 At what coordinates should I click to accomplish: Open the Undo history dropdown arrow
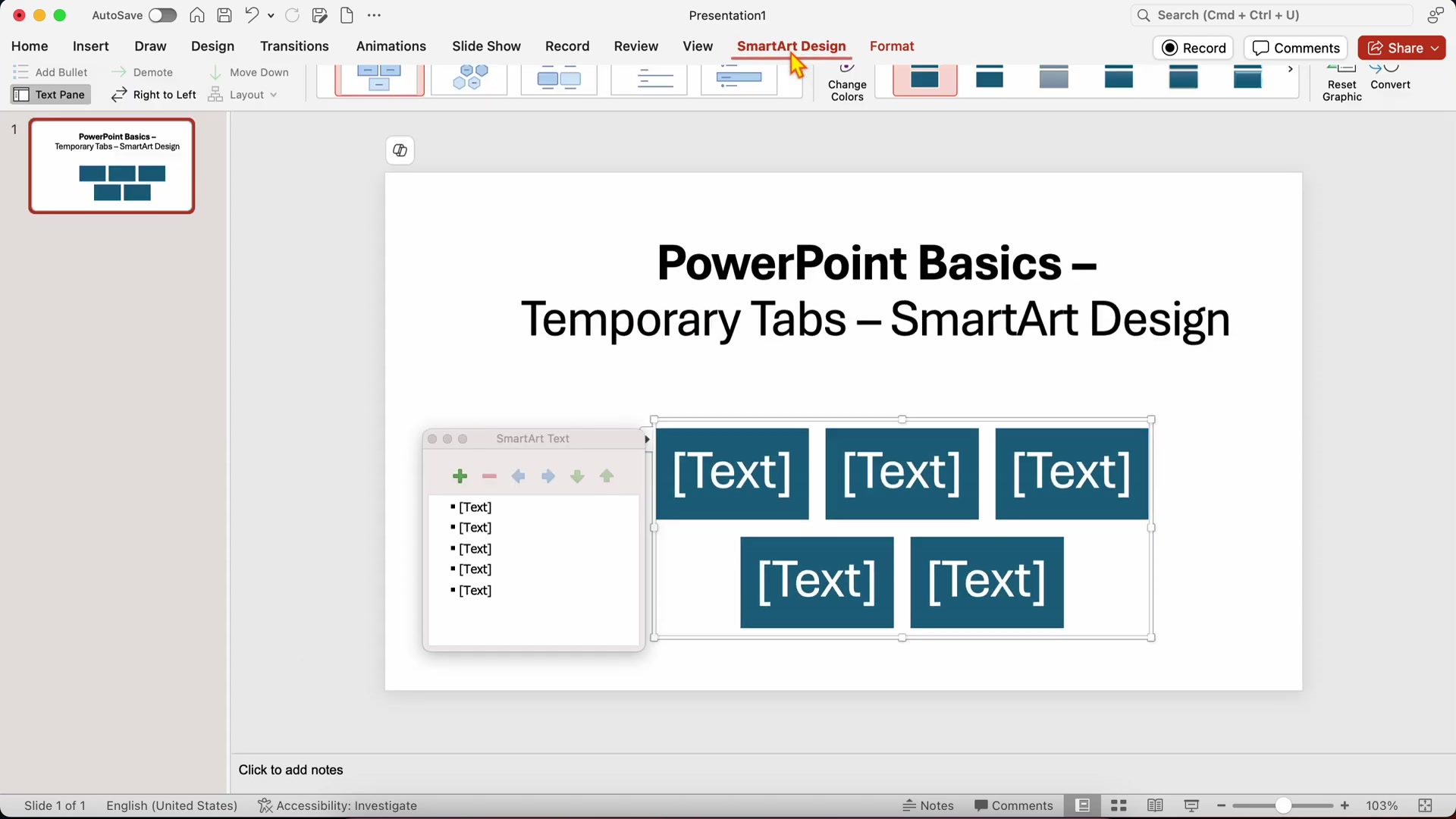[x=271, y=15]
